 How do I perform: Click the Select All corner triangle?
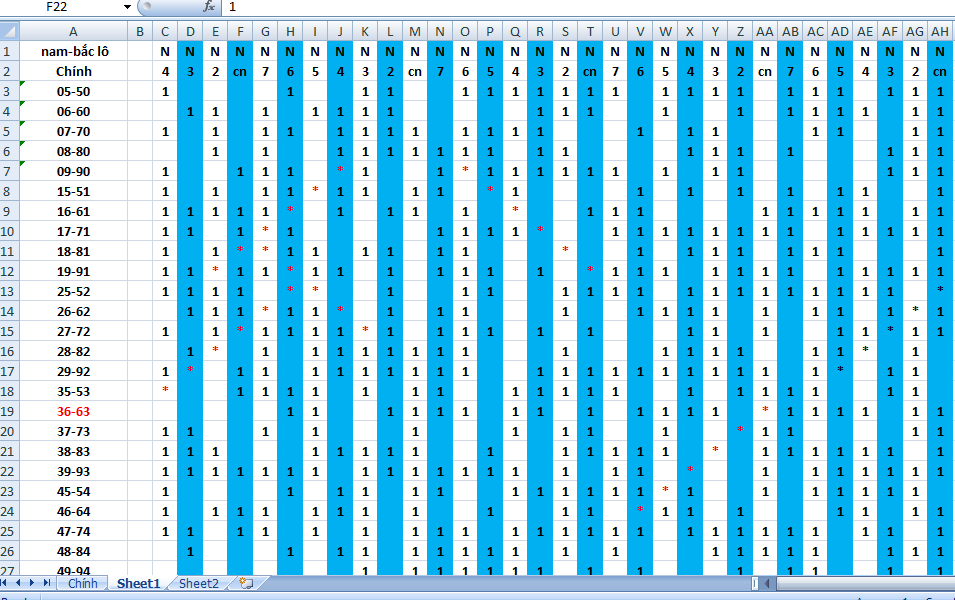9,32
